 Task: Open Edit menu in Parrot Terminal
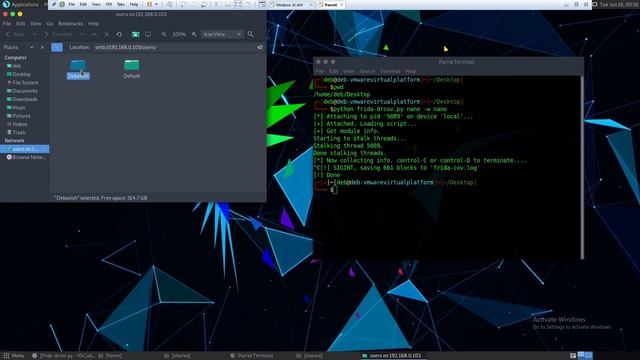[333, 71]
